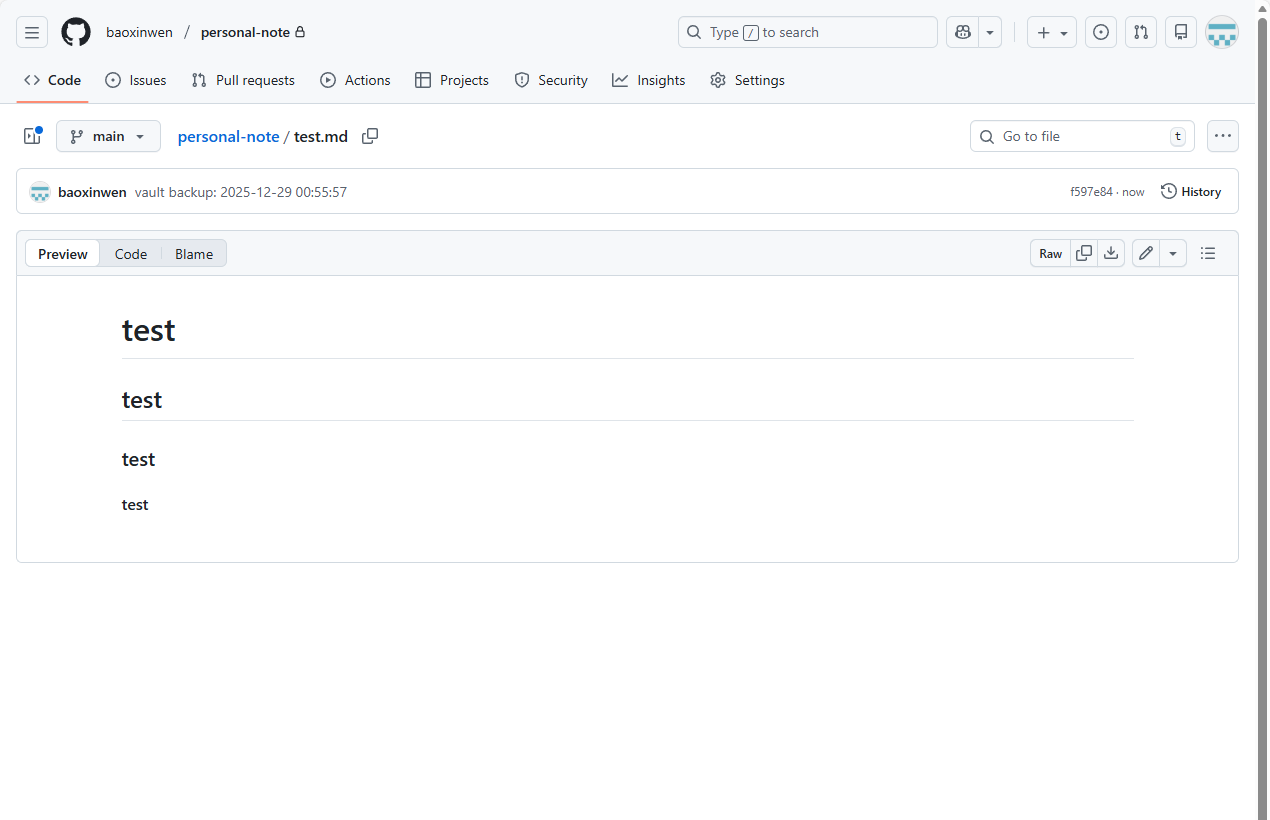
Task: Copy file path test.md icon
Action: click(370, 136)
